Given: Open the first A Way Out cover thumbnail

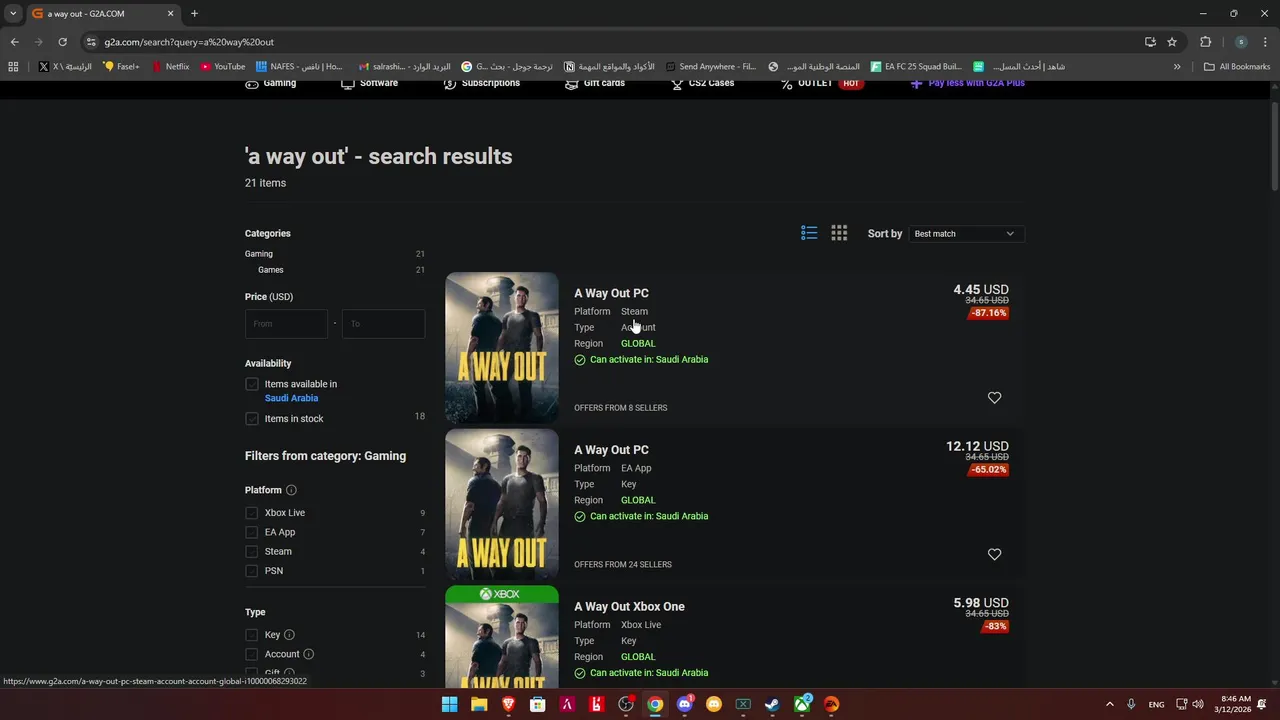Looking at the screenshot, I should click(502, 348).
